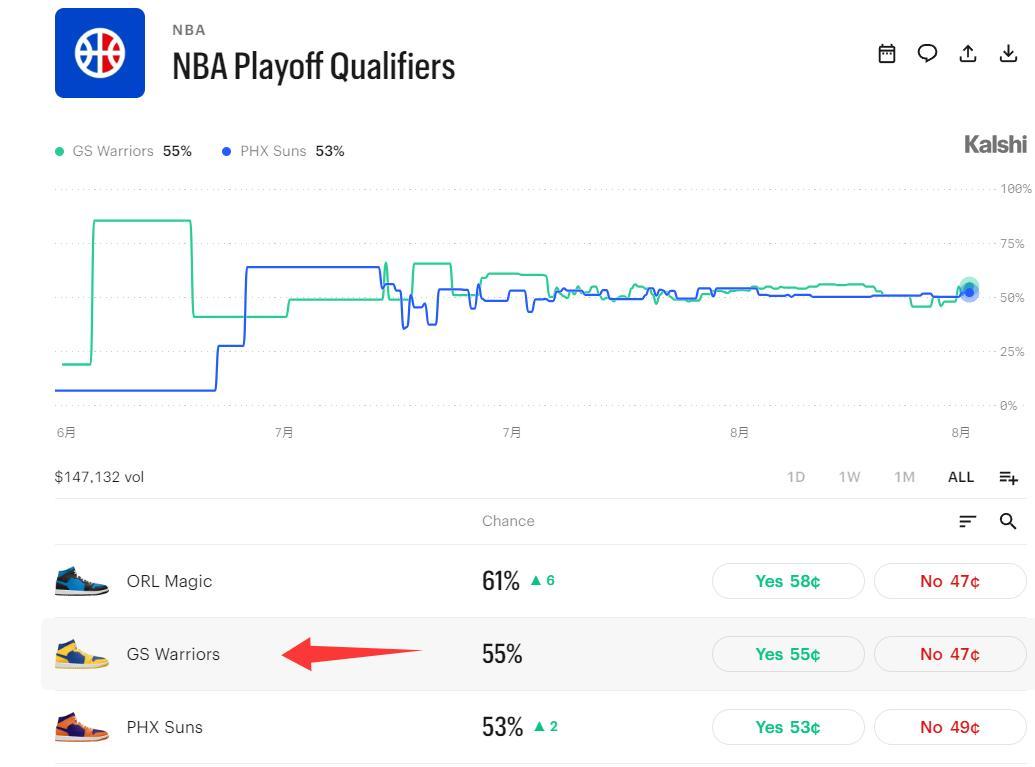Click the add-series icon beside ALL
The width and height of the screenshot is (1035, 767).
pos(1008,477)
